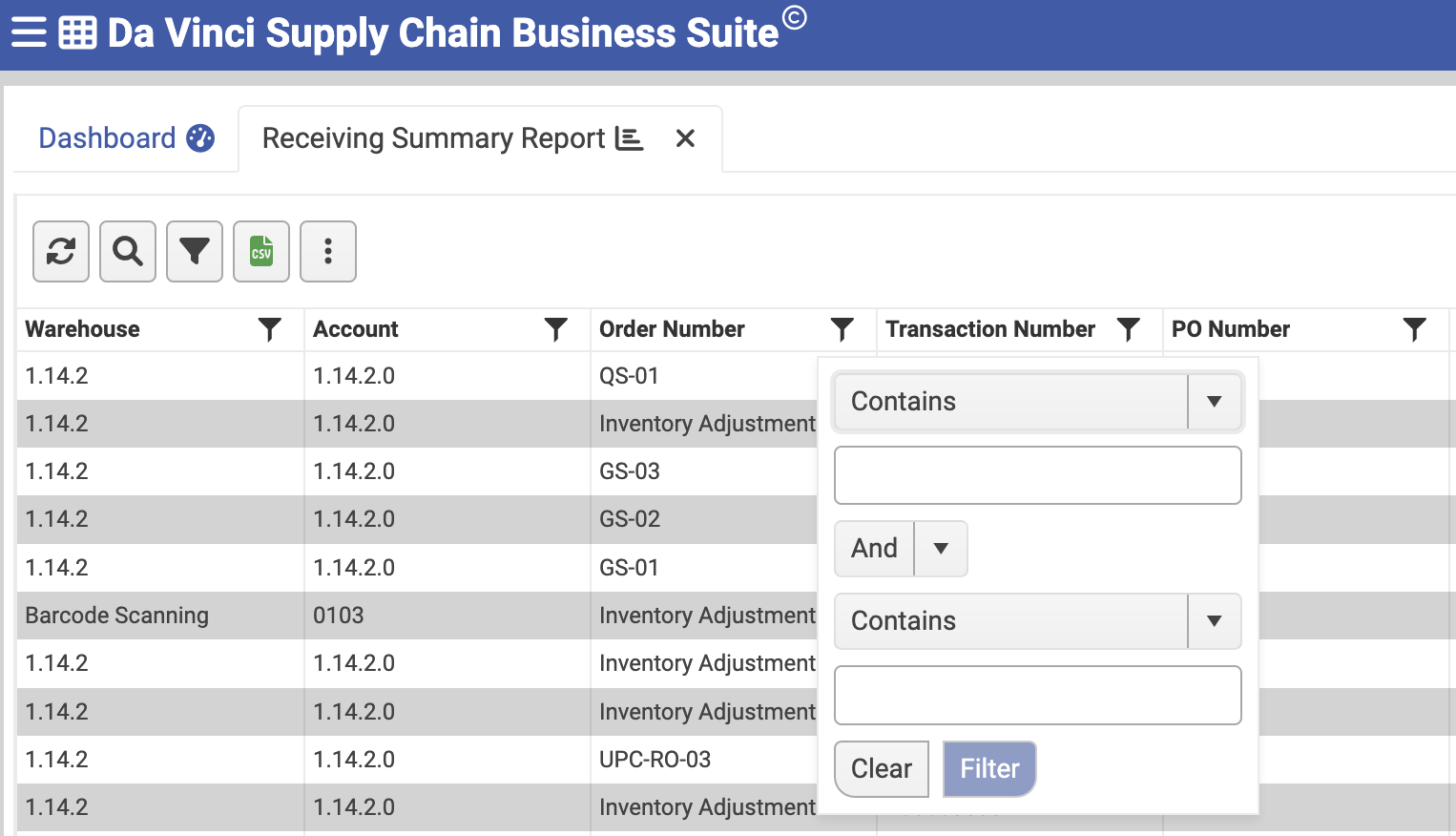Open the search magnifier tool

[128, 252]
